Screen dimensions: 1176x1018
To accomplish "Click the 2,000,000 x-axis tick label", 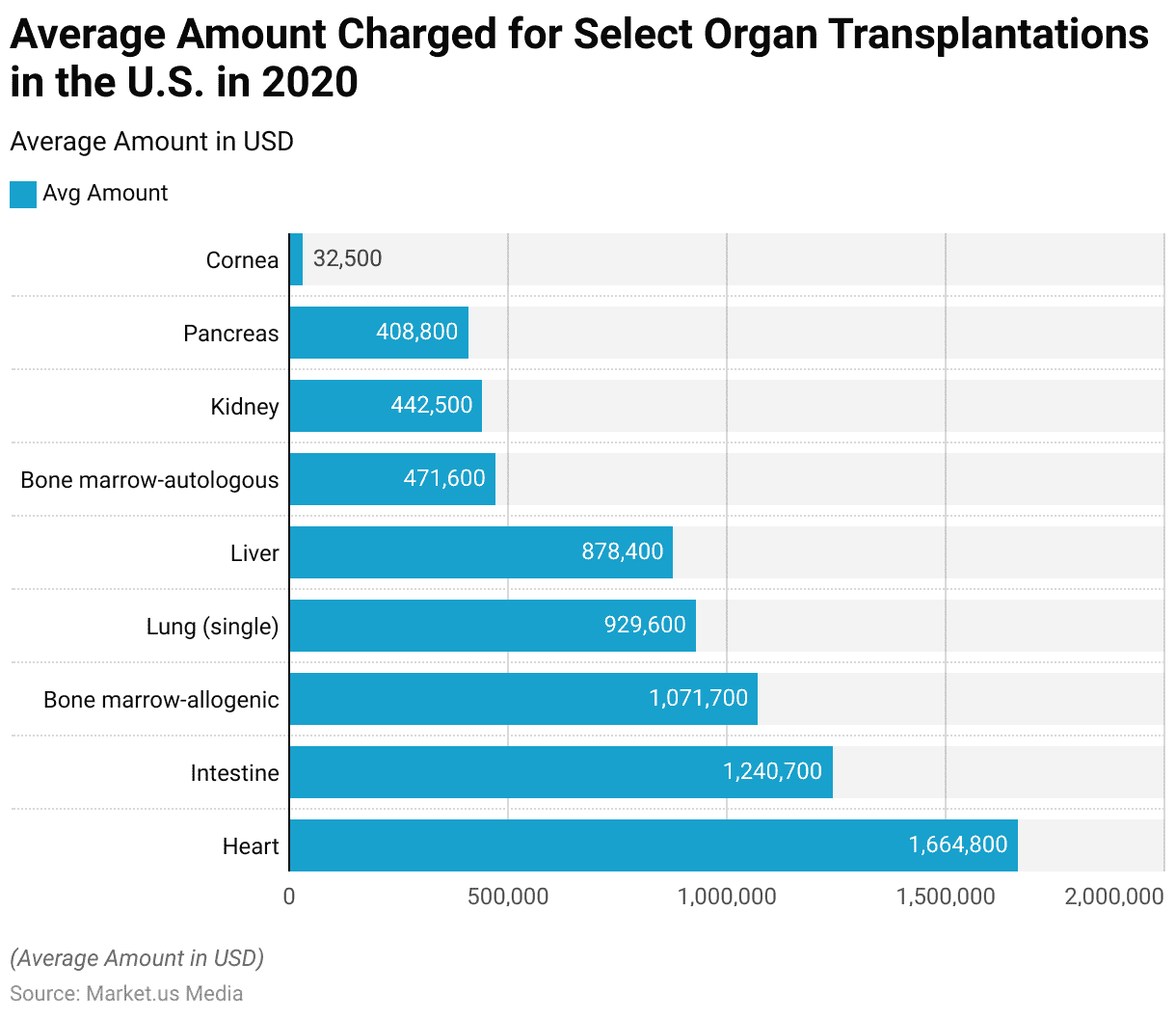I will [1114, 897].
